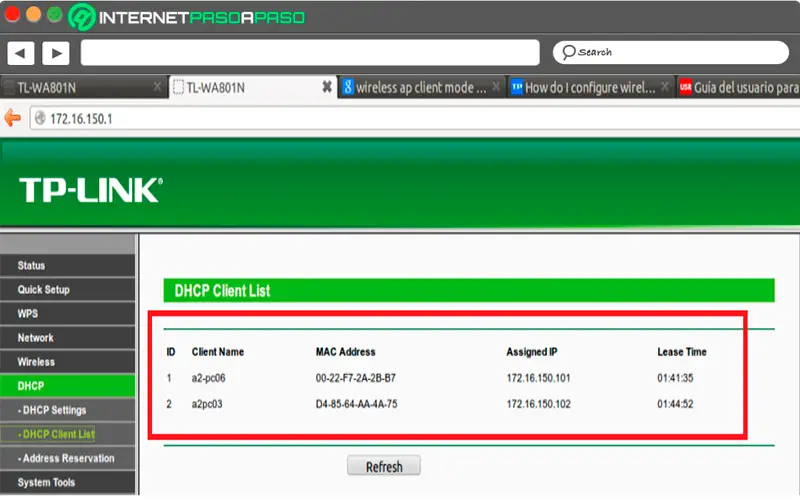This screenshot has width=800, height=500.
Task: Open the Wireless sidebar section
Action: [x=68, y=362]
